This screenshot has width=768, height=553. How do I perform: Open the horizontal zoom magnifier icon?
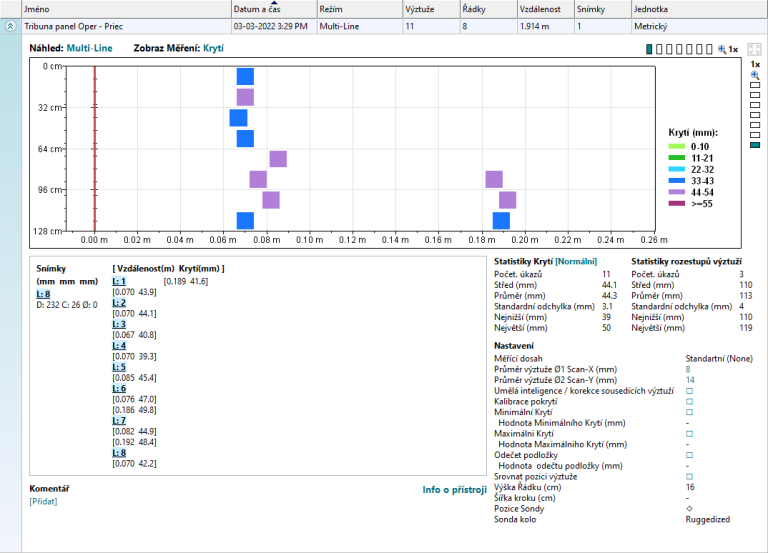point(721,49)
